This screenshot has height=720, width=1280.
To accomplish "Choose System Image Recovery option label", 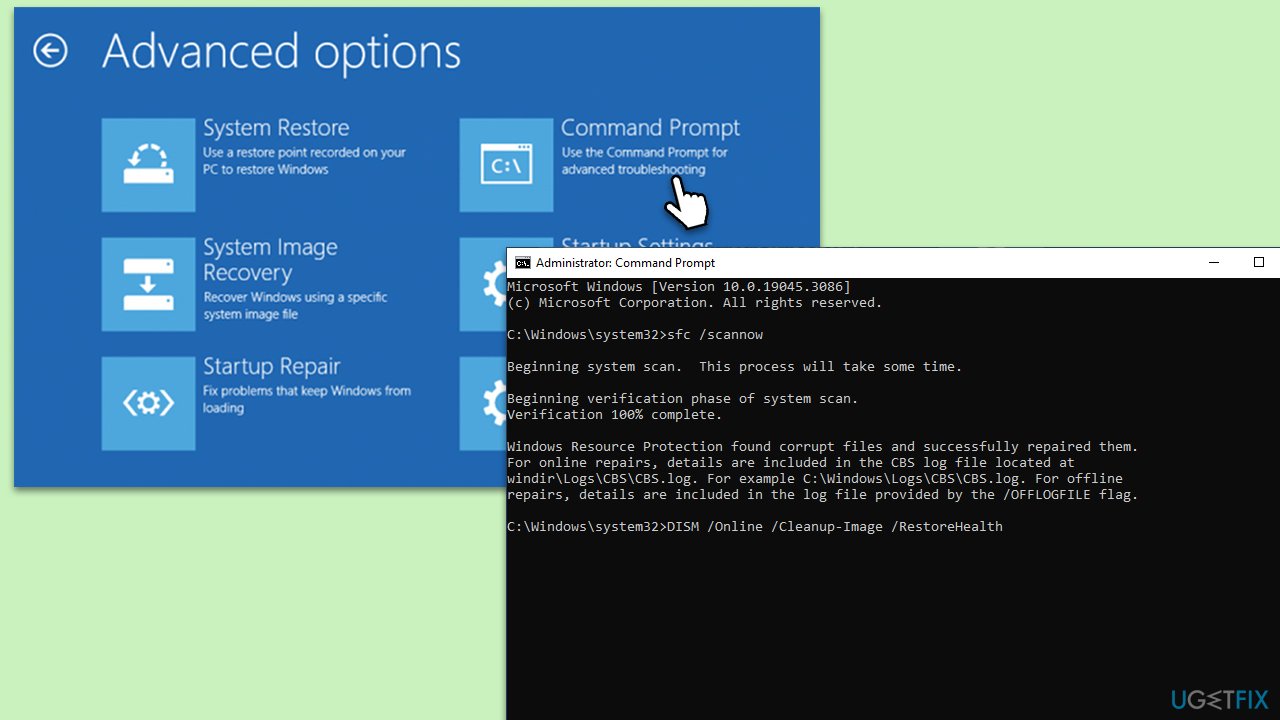I will click(x=270, y=260).
